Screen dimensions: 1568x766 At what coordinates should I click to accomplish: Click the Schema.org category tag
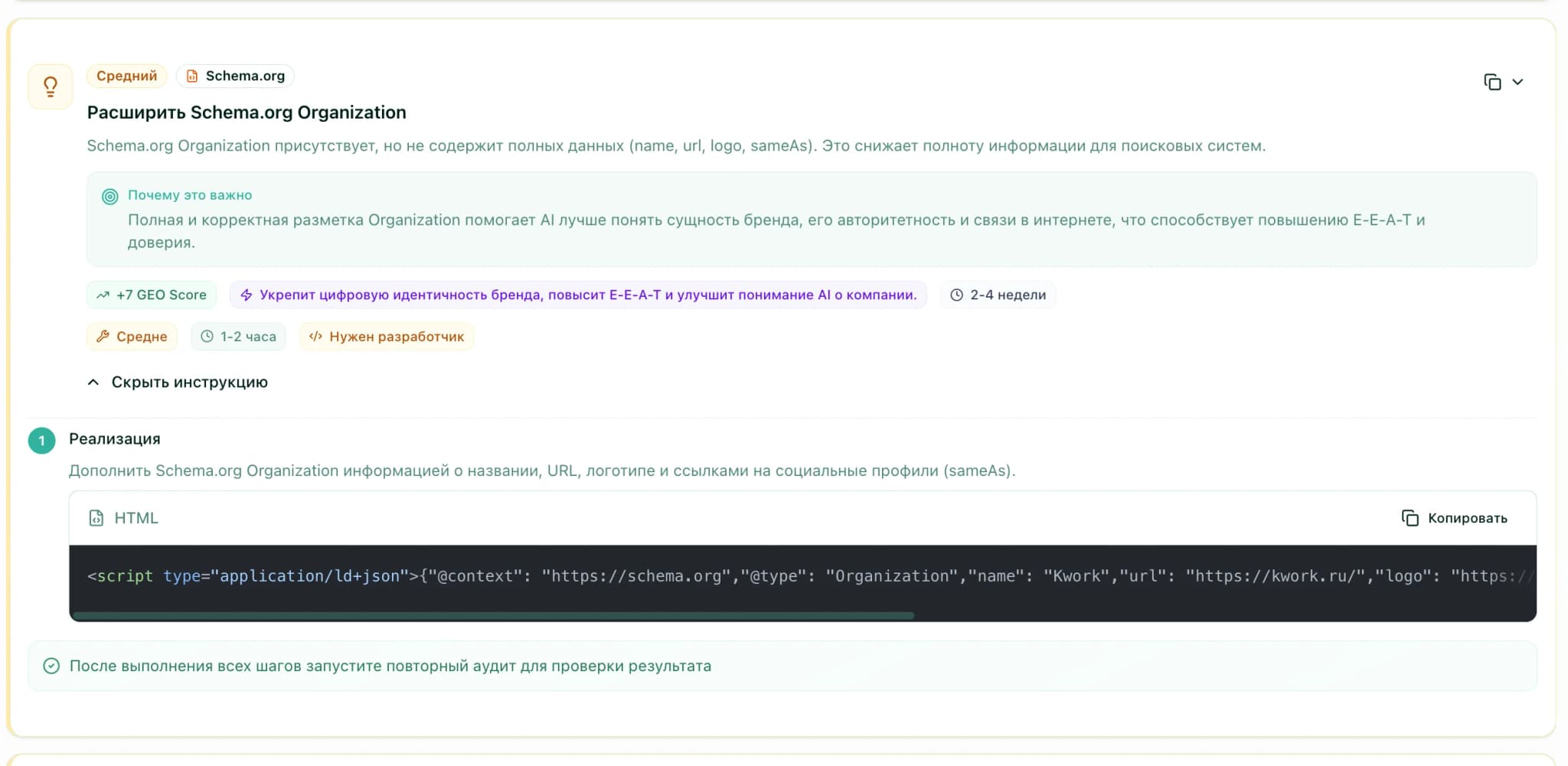tap(236, 76)
